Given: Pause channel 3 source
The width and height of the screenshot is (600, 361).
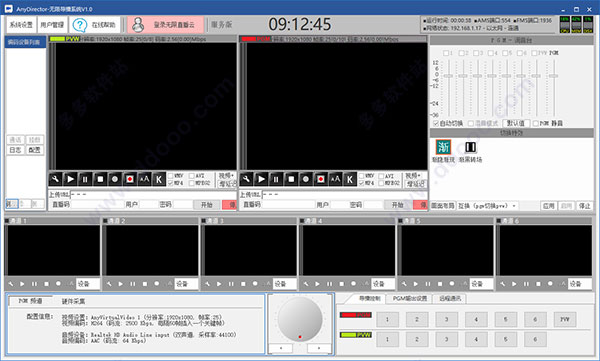Looking at the screenshot, I should pyautogui.click(x=231, y=284).
